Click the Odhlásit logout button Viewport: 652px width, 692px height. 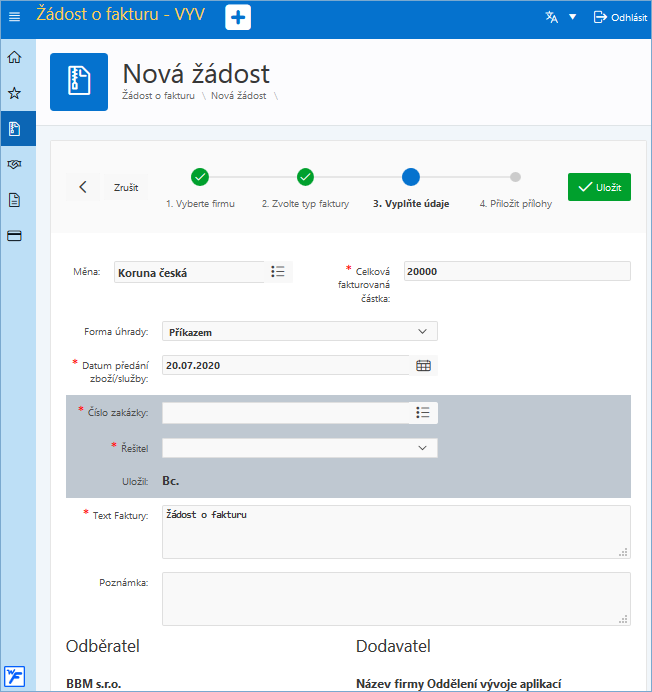620,17
